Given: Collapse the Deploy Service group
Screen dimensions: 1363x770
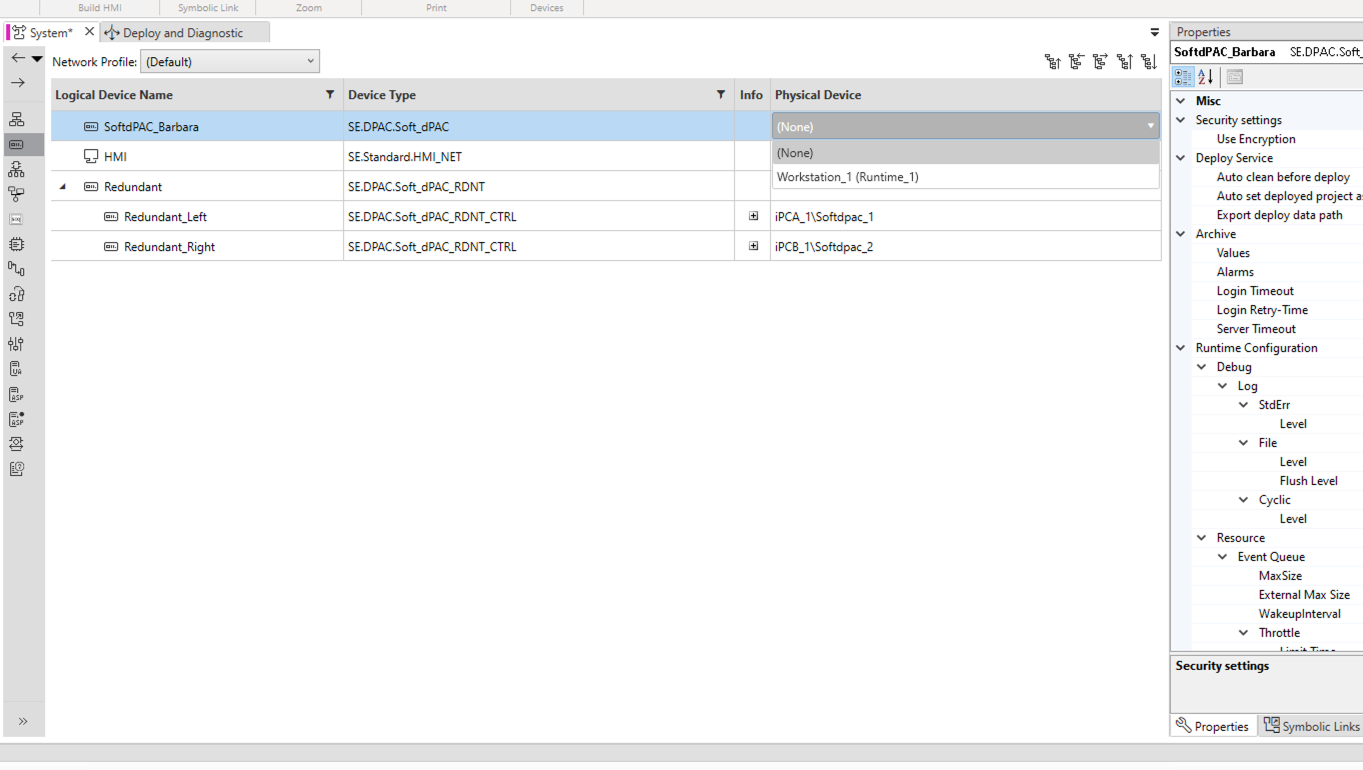Looking at the screenshot, I should click(1181, 158).
